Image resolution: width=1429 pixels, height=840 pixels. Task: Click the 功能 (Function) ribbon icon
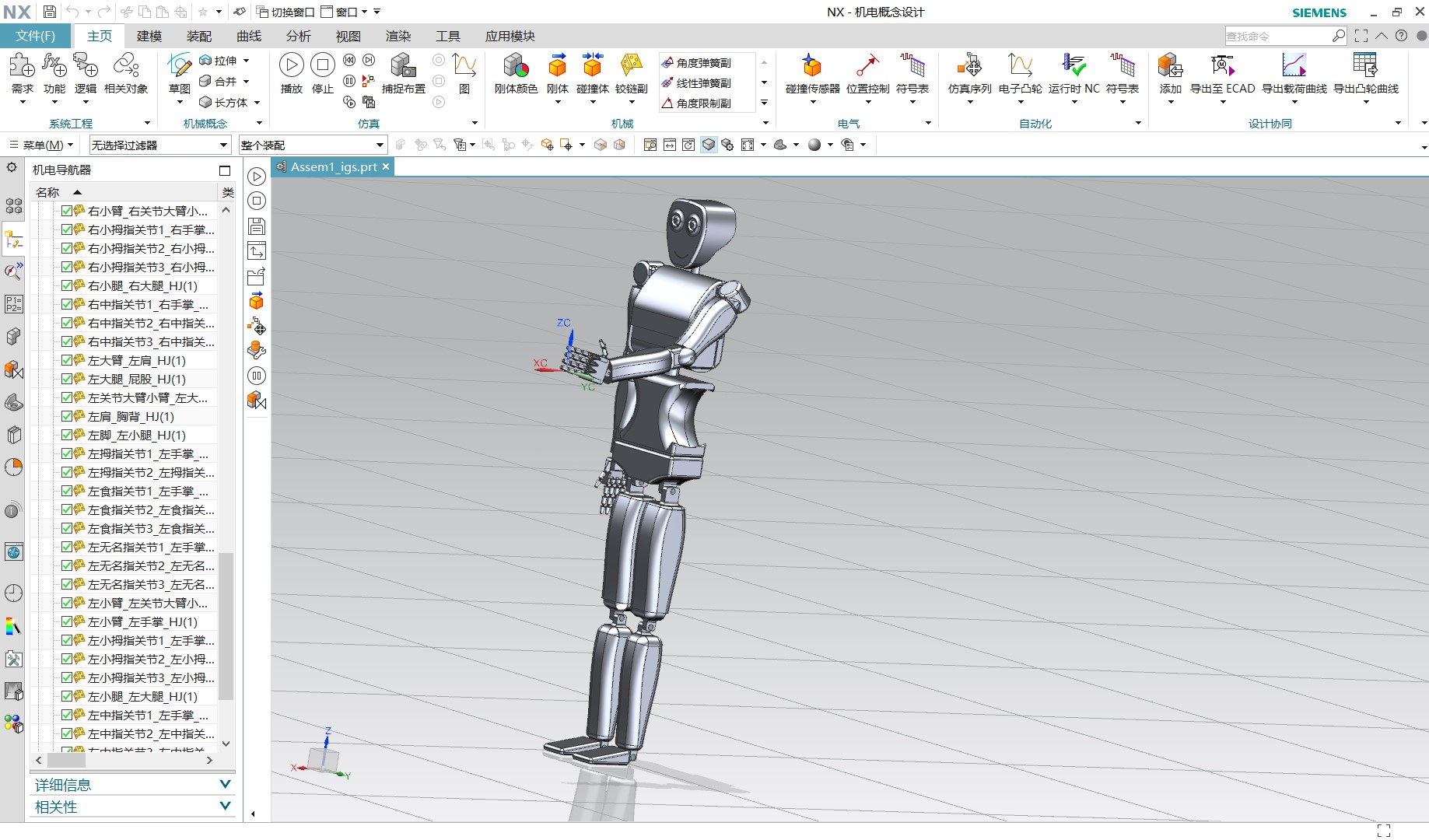[x=54, y=65]
